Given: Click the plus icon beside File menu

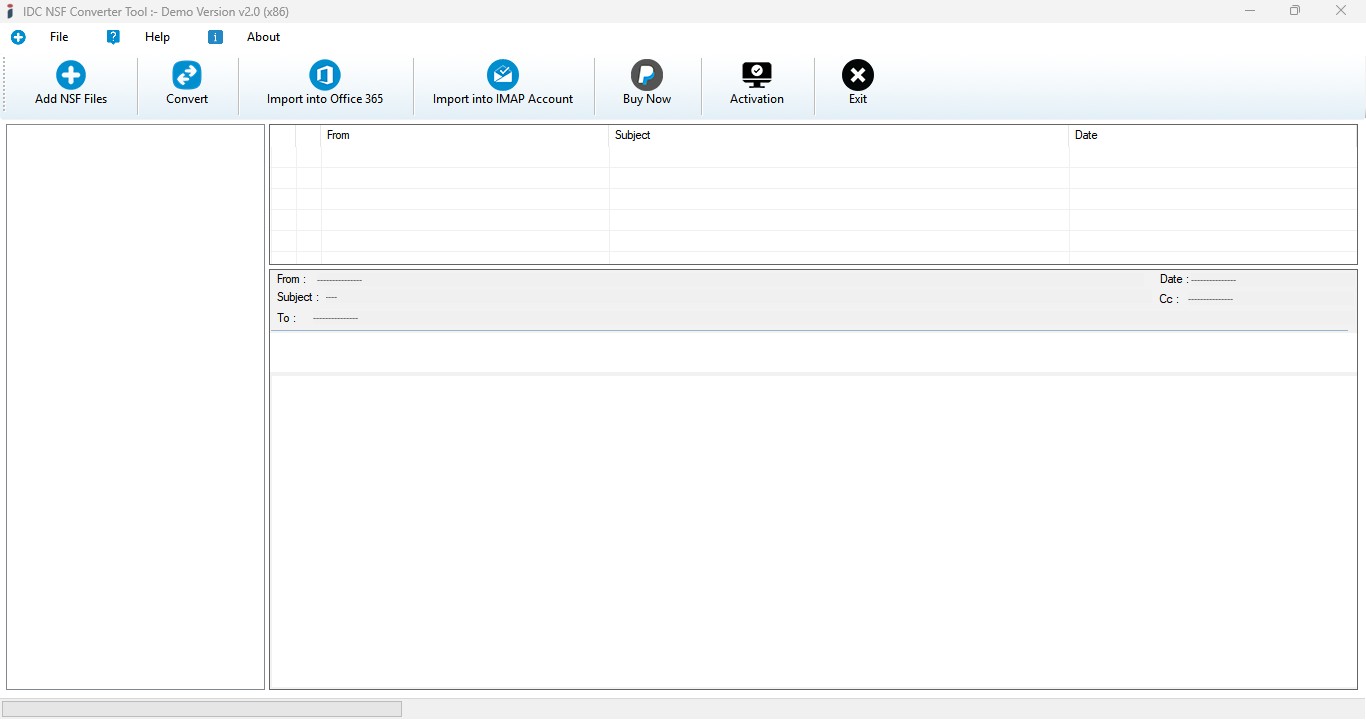Looking at the screenshot, I should [18, 37].
